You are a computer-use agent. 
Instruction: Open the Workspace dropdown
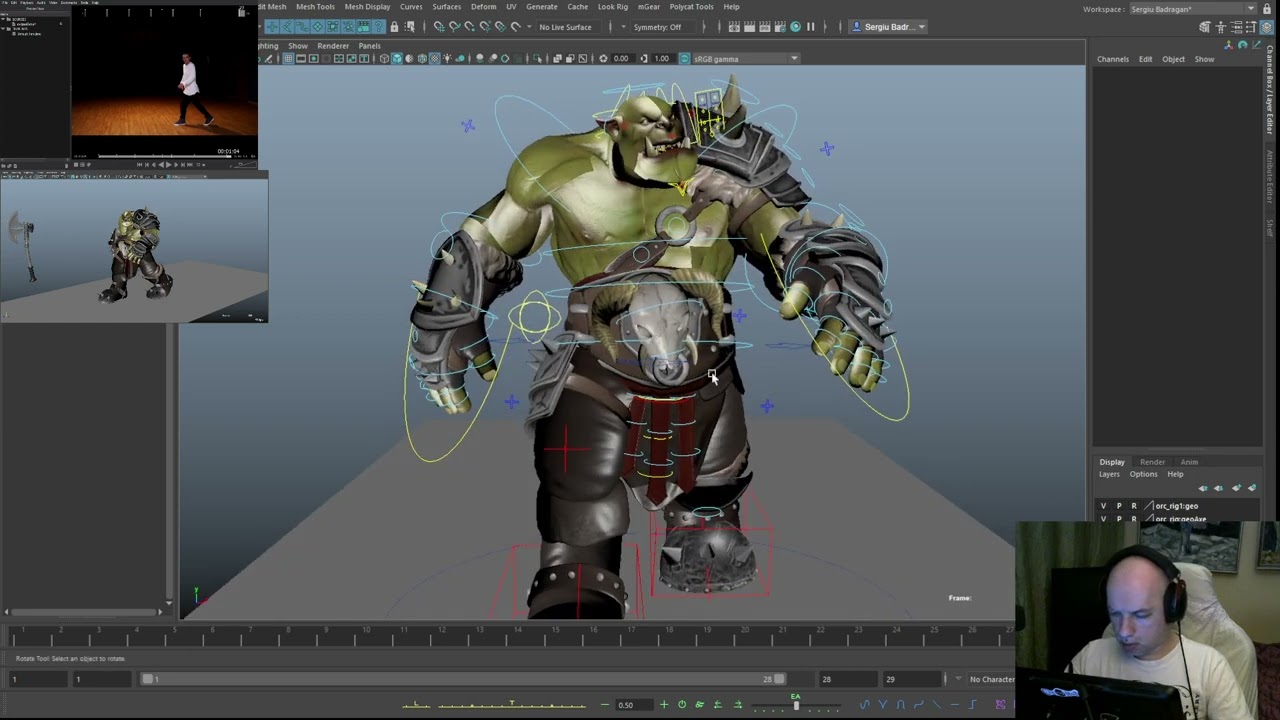point(1193,9)
